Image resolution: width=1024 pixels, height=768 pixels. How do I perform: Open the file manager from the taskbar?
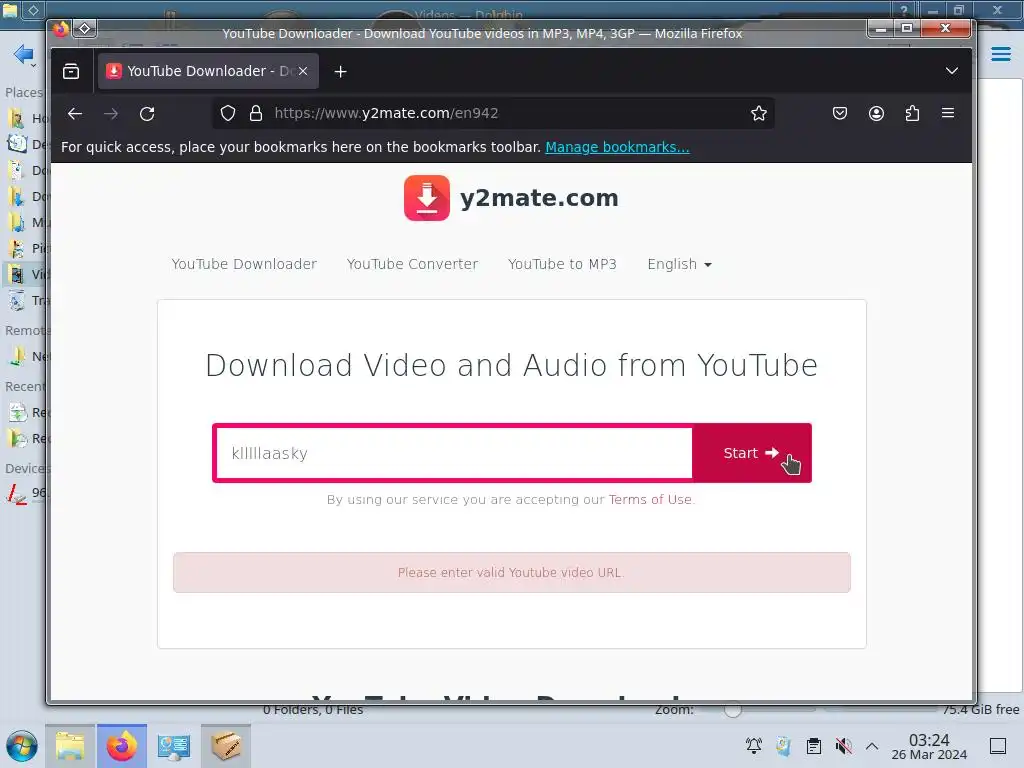[70, 746]
